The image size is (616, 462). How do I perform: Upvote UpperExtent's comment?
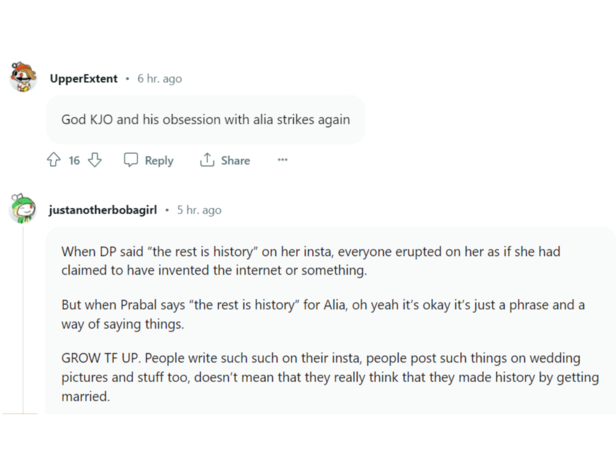54,160
